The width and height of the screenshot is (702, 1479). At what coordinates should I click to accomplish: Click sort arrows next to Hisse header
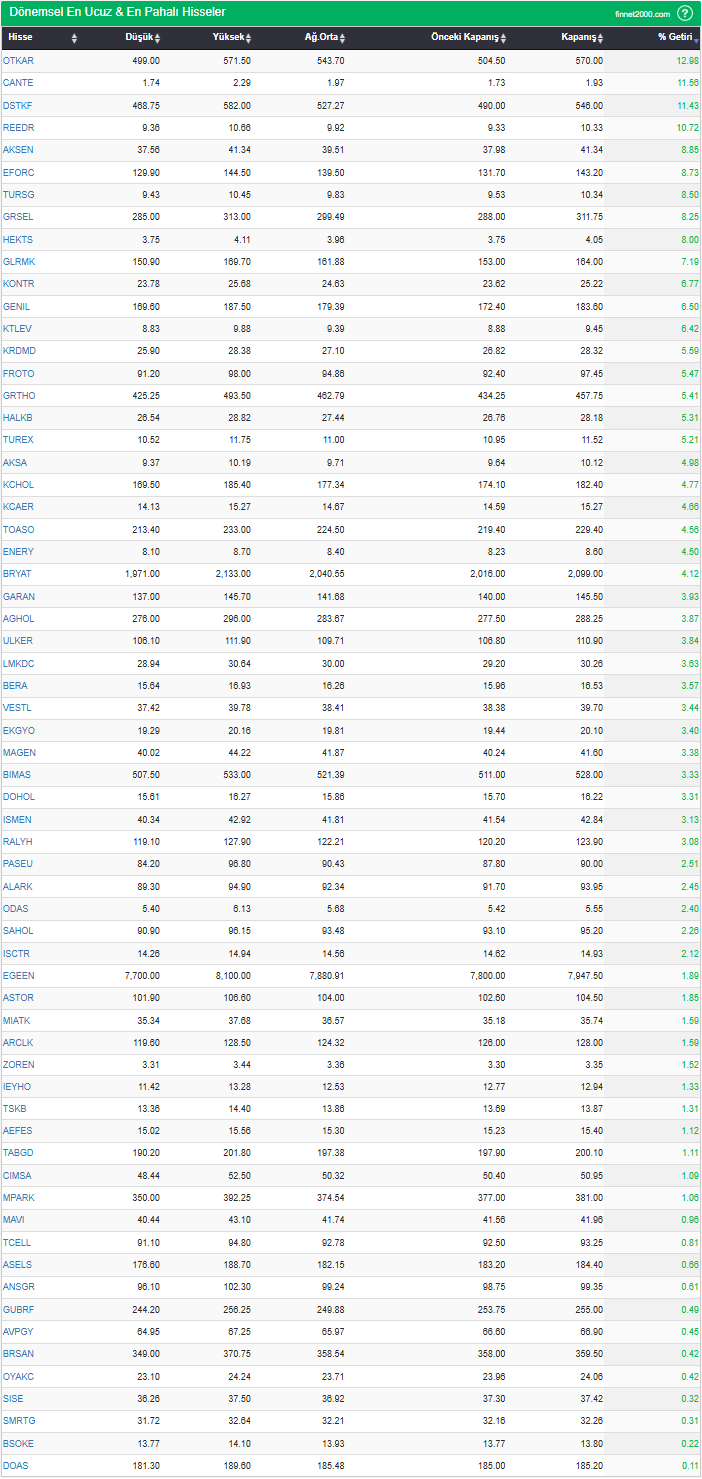tap(74, 38)
